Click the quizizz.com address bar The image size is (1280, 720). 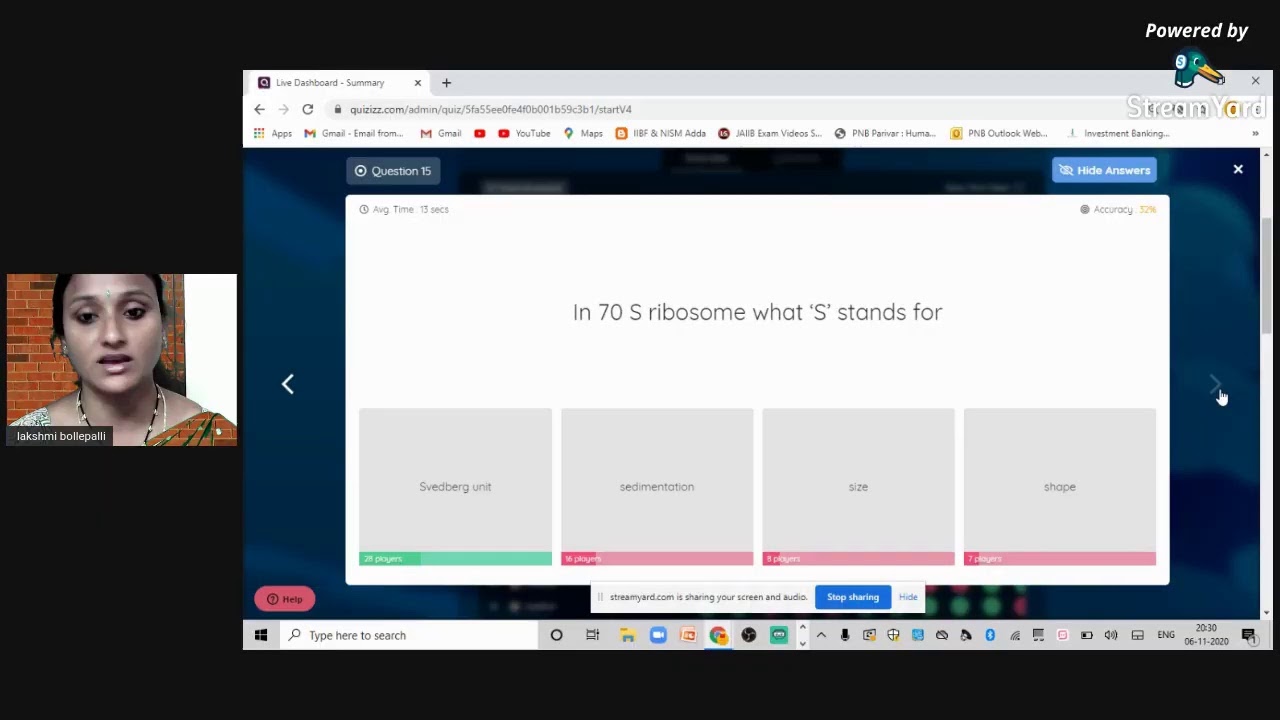coord(735,109)
